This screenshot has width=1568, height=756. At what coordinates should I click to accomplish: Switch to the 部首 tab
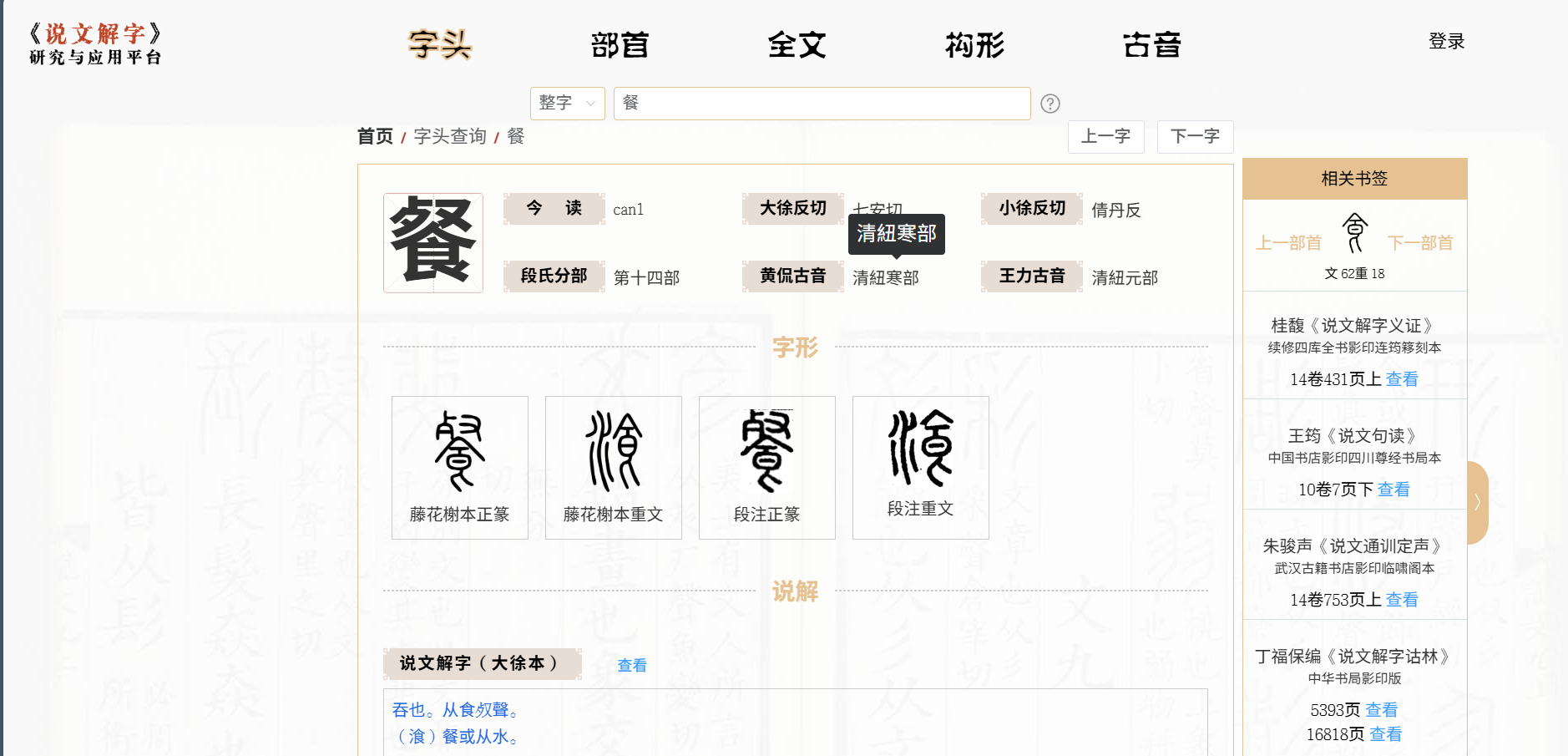click(x=619, y=45)
